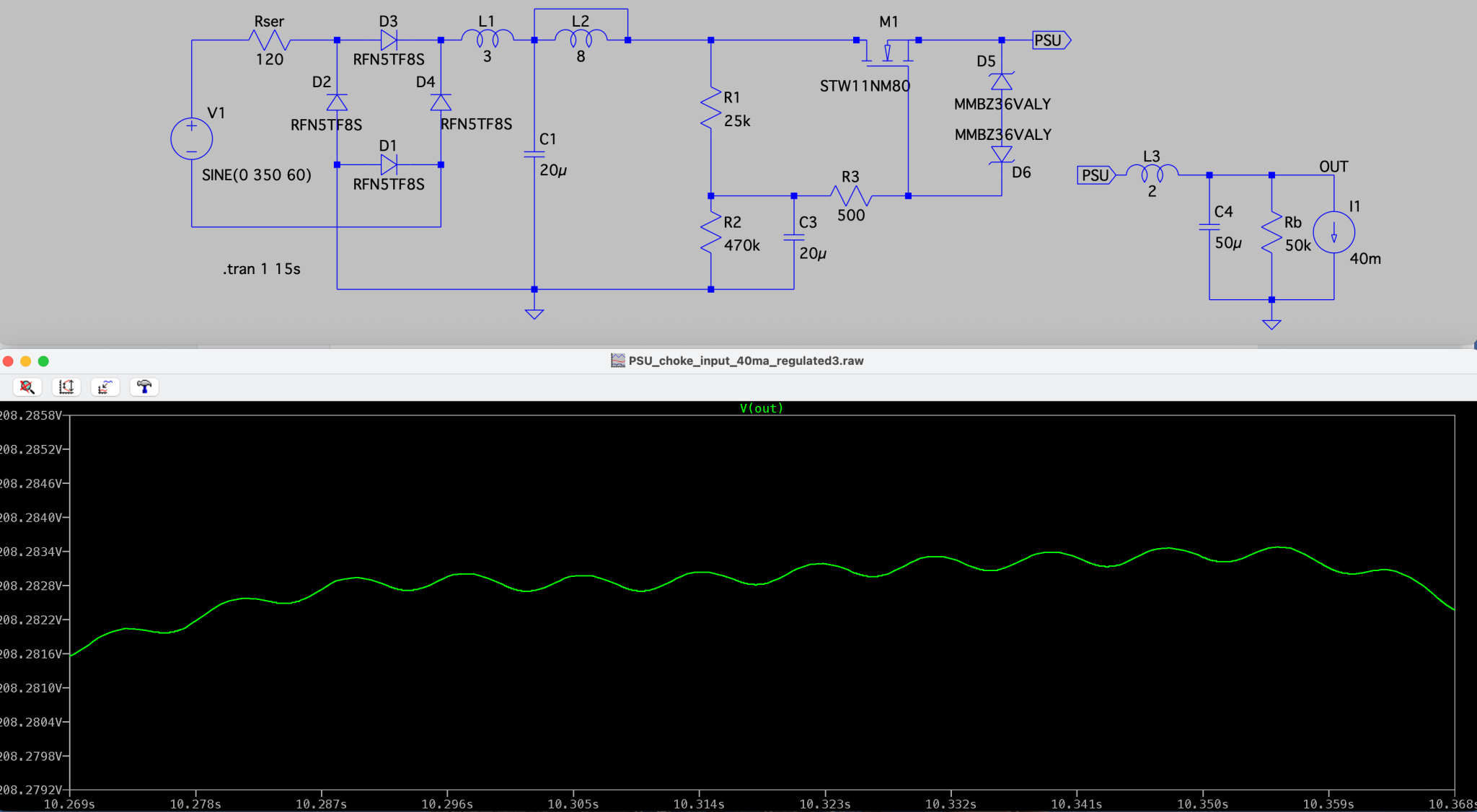Click the V(out) trace label

pyautogui.click(x=761, y=408)
